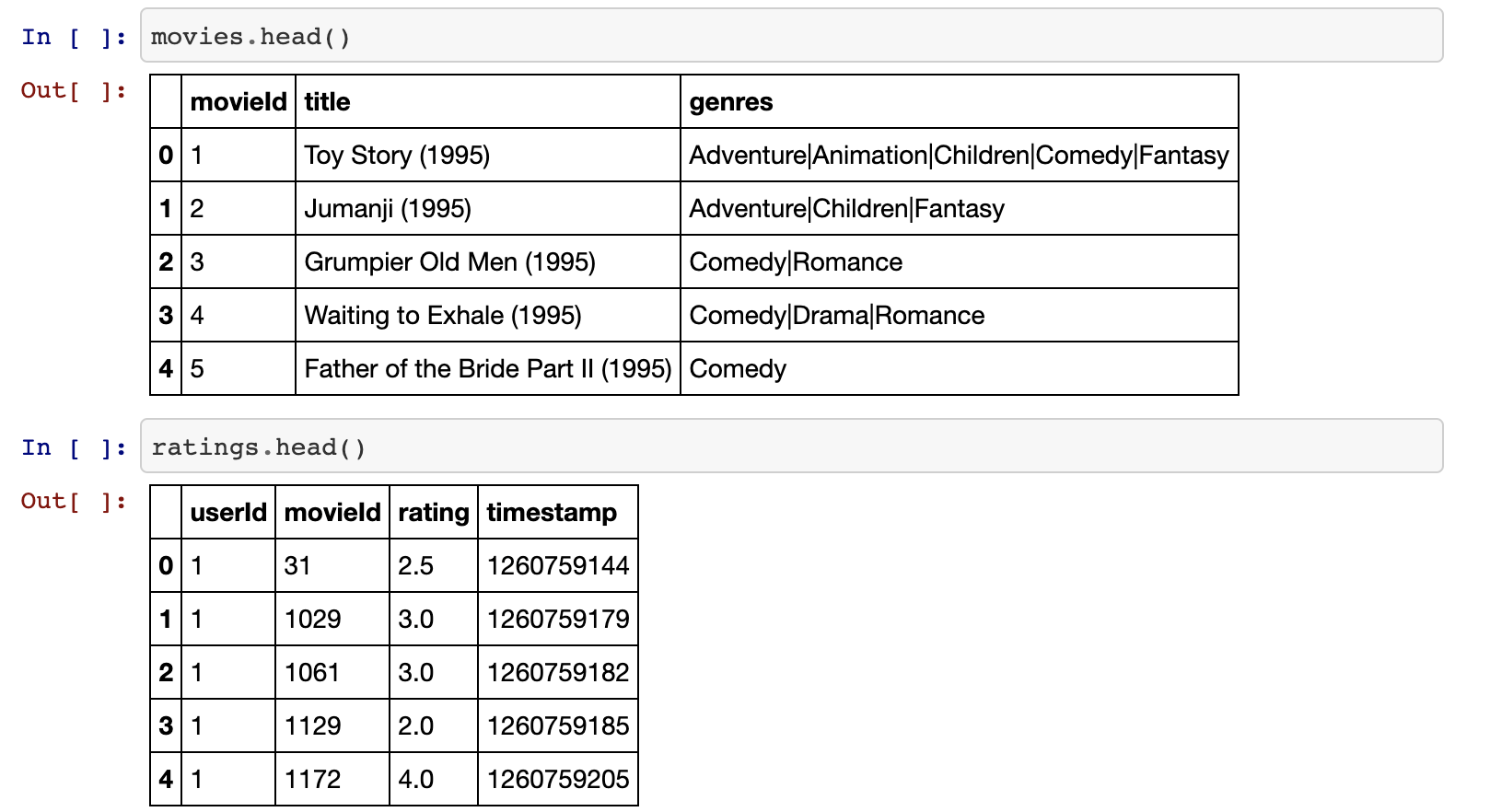Select the 'title' column header in movies table
Screen dimensions: 1490x812
coord(328,102)
